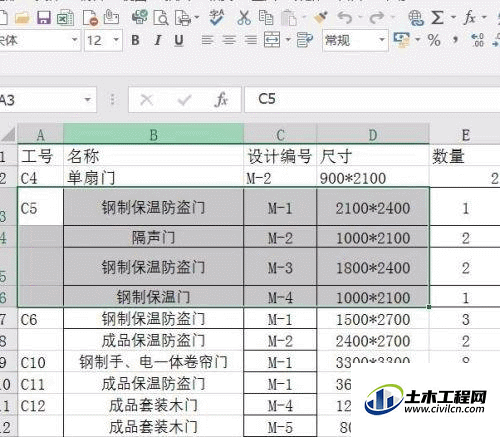The height and width of the screenshot is (437, 500).
Task: Select the cell containing 1800*2400
Action: [373, 267]
